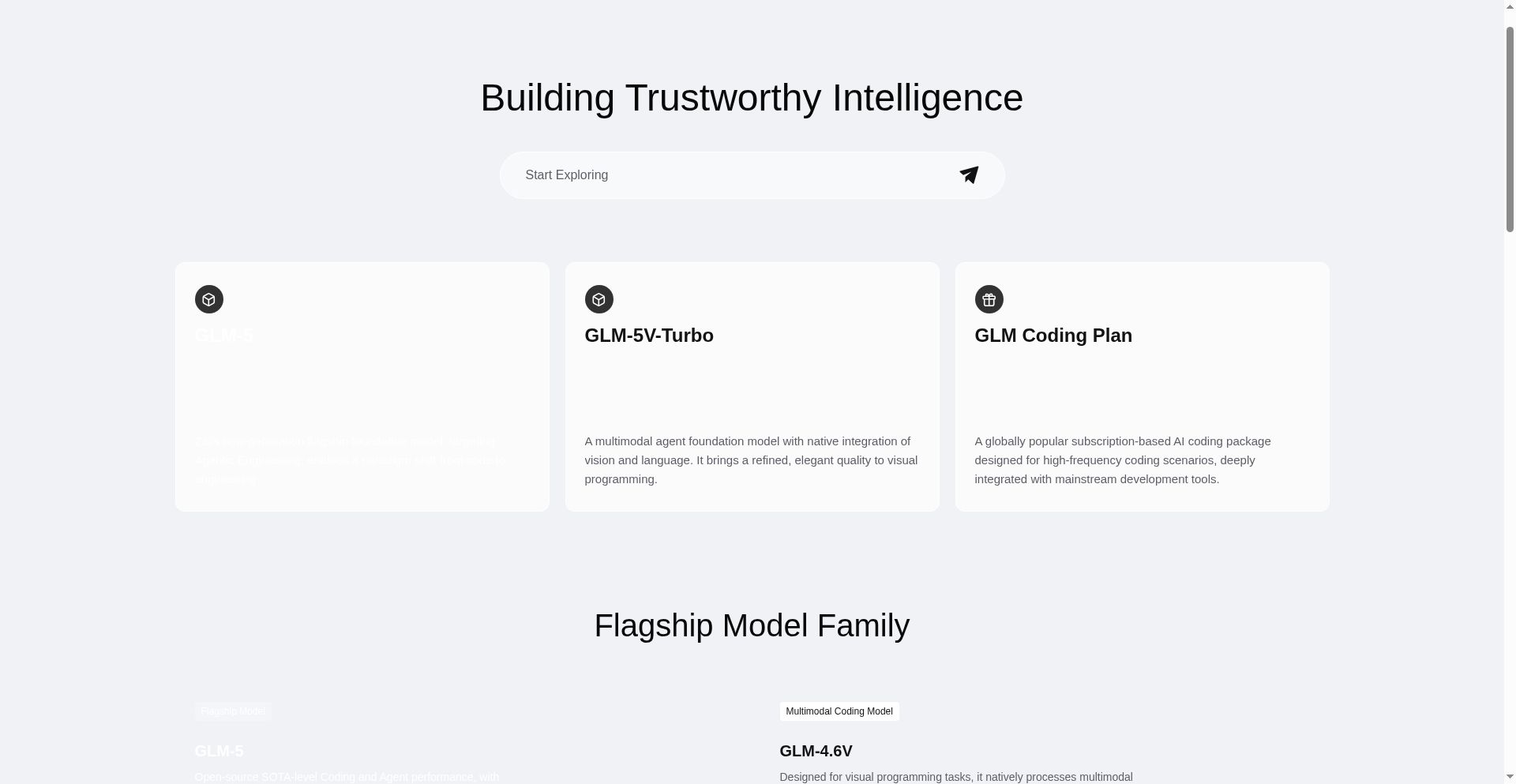Click the faded GLM-5 card description text
This screenshot has width=1516, height=784.
click(350, 460)
